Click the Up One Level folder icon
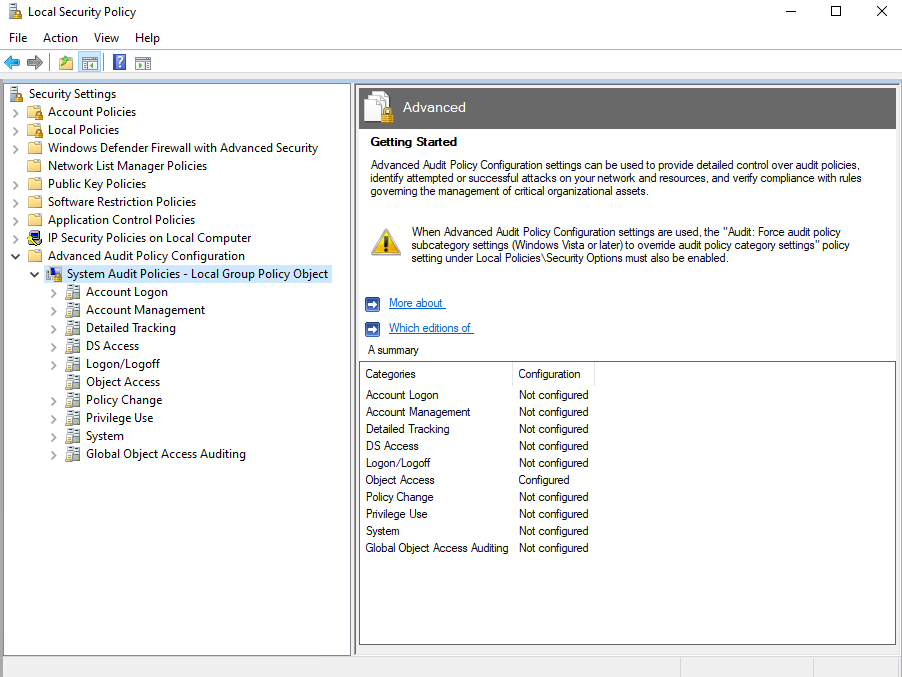This screenshot has width=902, height=677. [66, 63]
